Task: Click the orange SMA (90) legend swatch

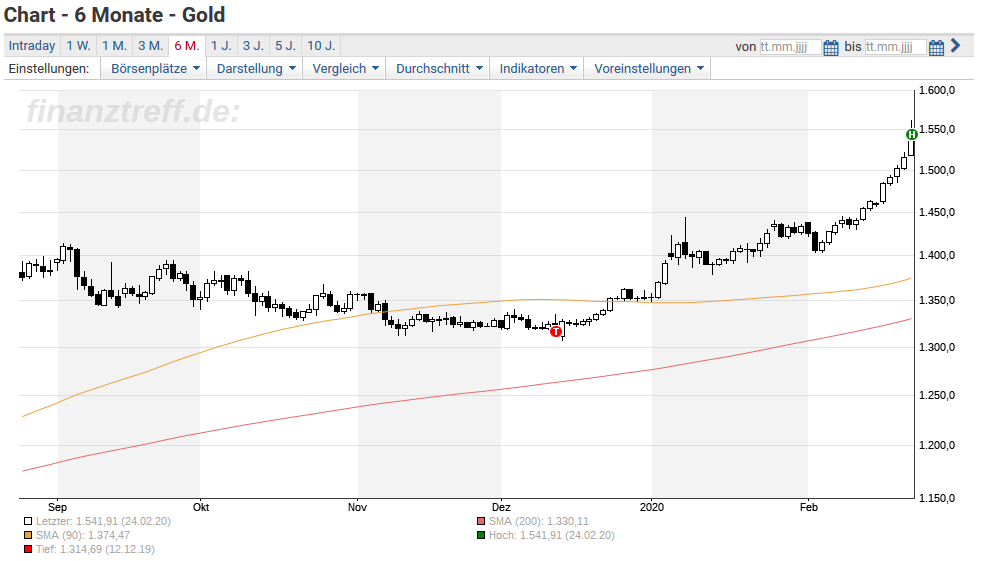Action: [x=28, y=535]
